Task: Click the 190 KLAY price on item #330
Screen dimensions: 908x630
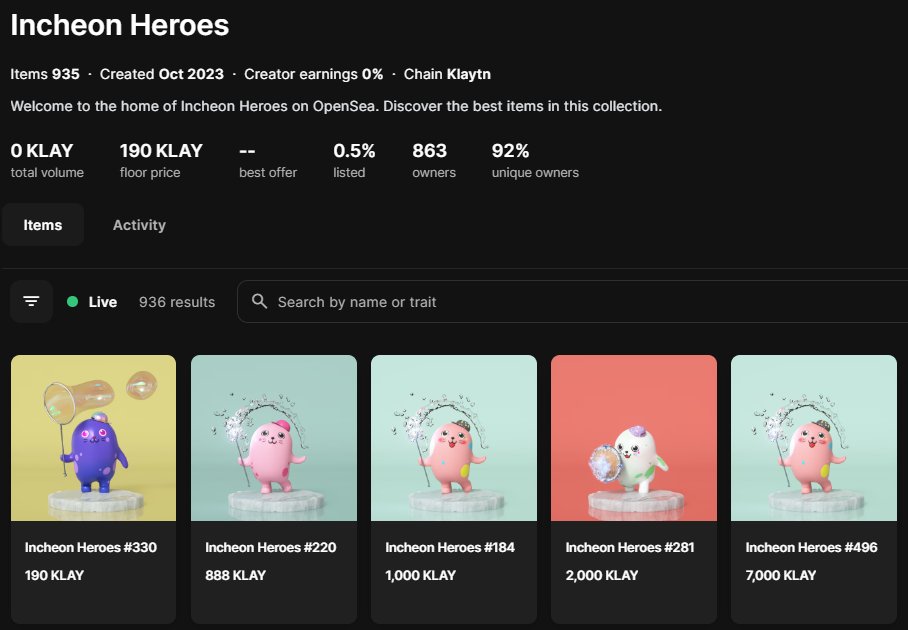Action: pos(54,575)
